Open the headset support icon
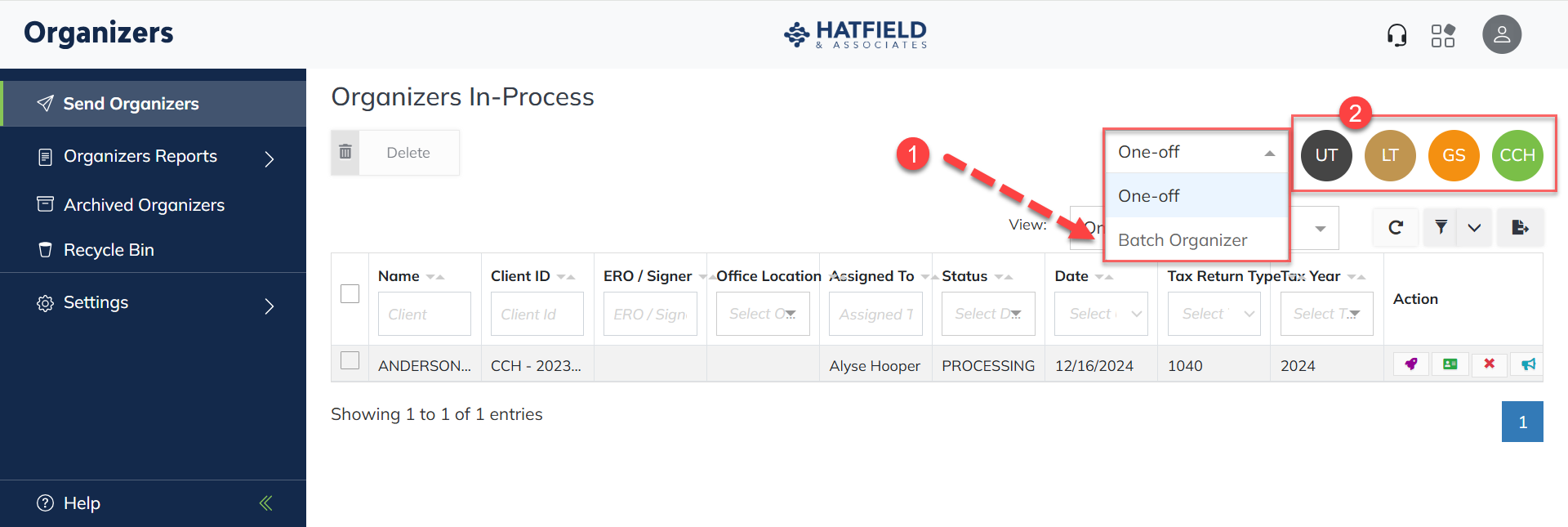Viewport: 1568px width, 527px height. (x=1396, y=35)
